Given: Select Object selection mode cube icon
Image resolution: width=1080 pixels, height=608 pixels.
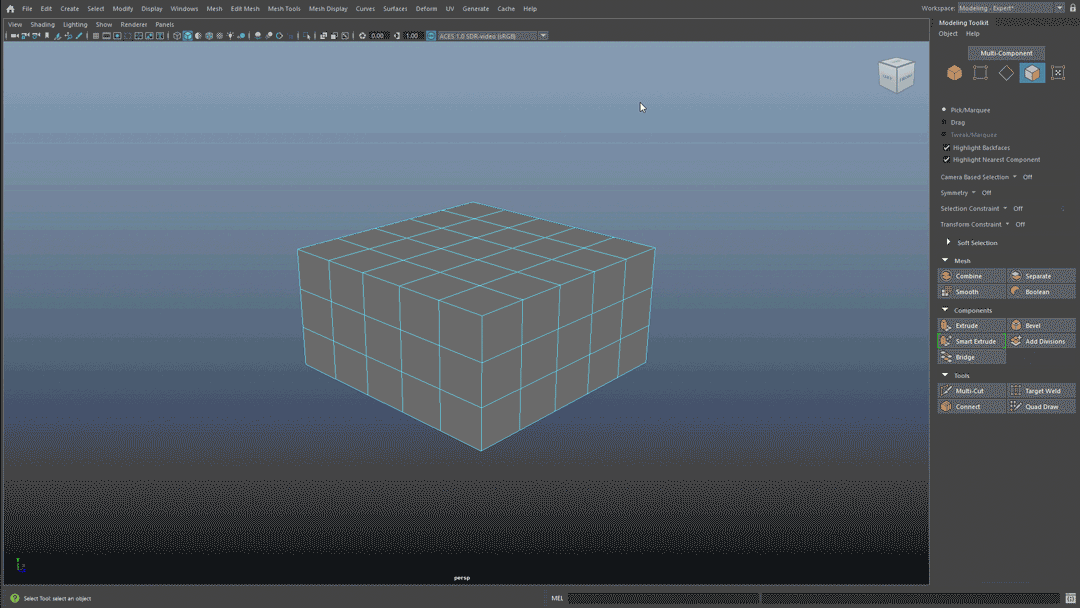Looking at the screenshot, I should pos(954,73).
